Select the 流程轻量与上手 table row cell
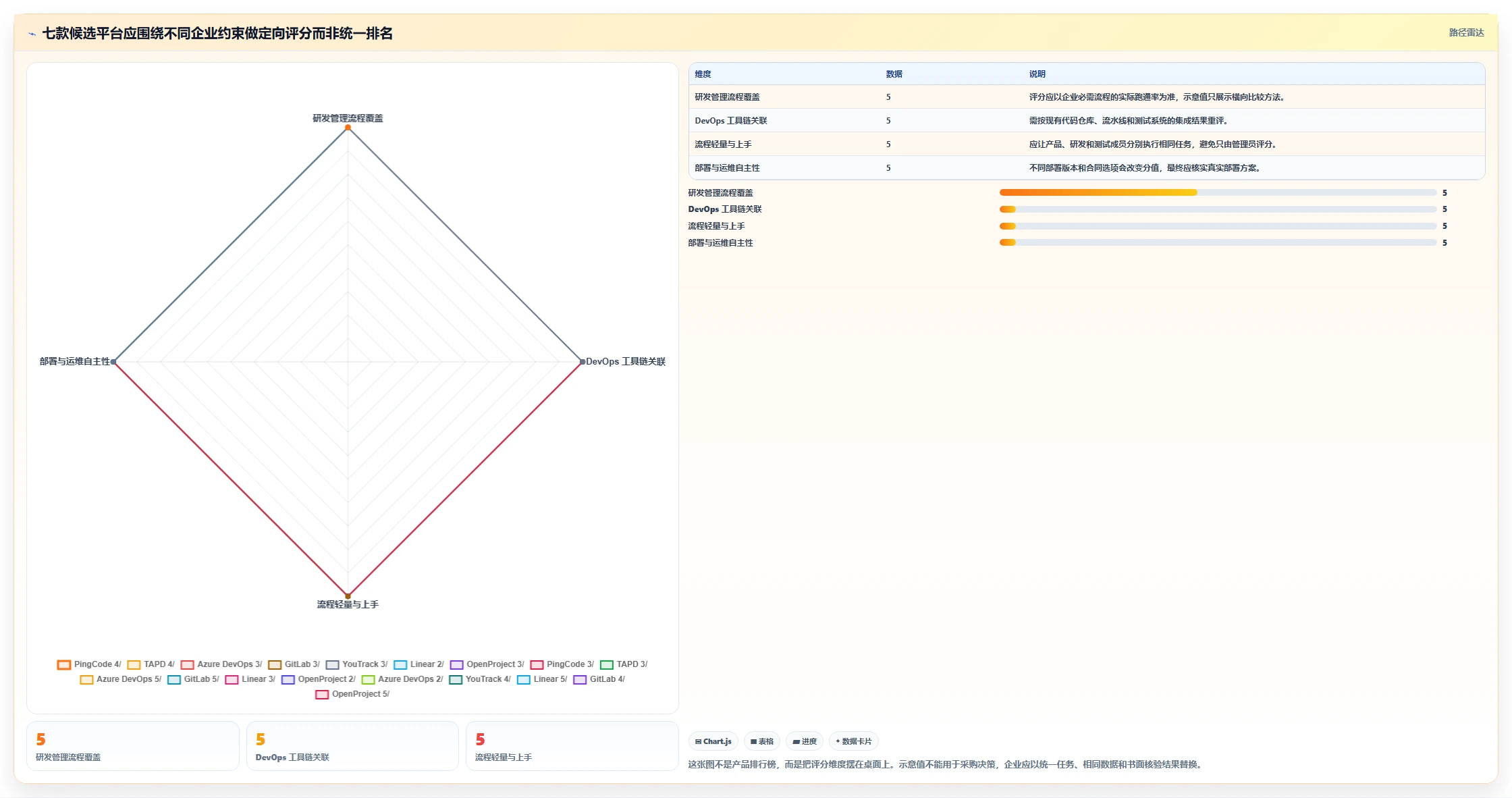This screenshot has height=798, width=1512. (x=723, y=144)
